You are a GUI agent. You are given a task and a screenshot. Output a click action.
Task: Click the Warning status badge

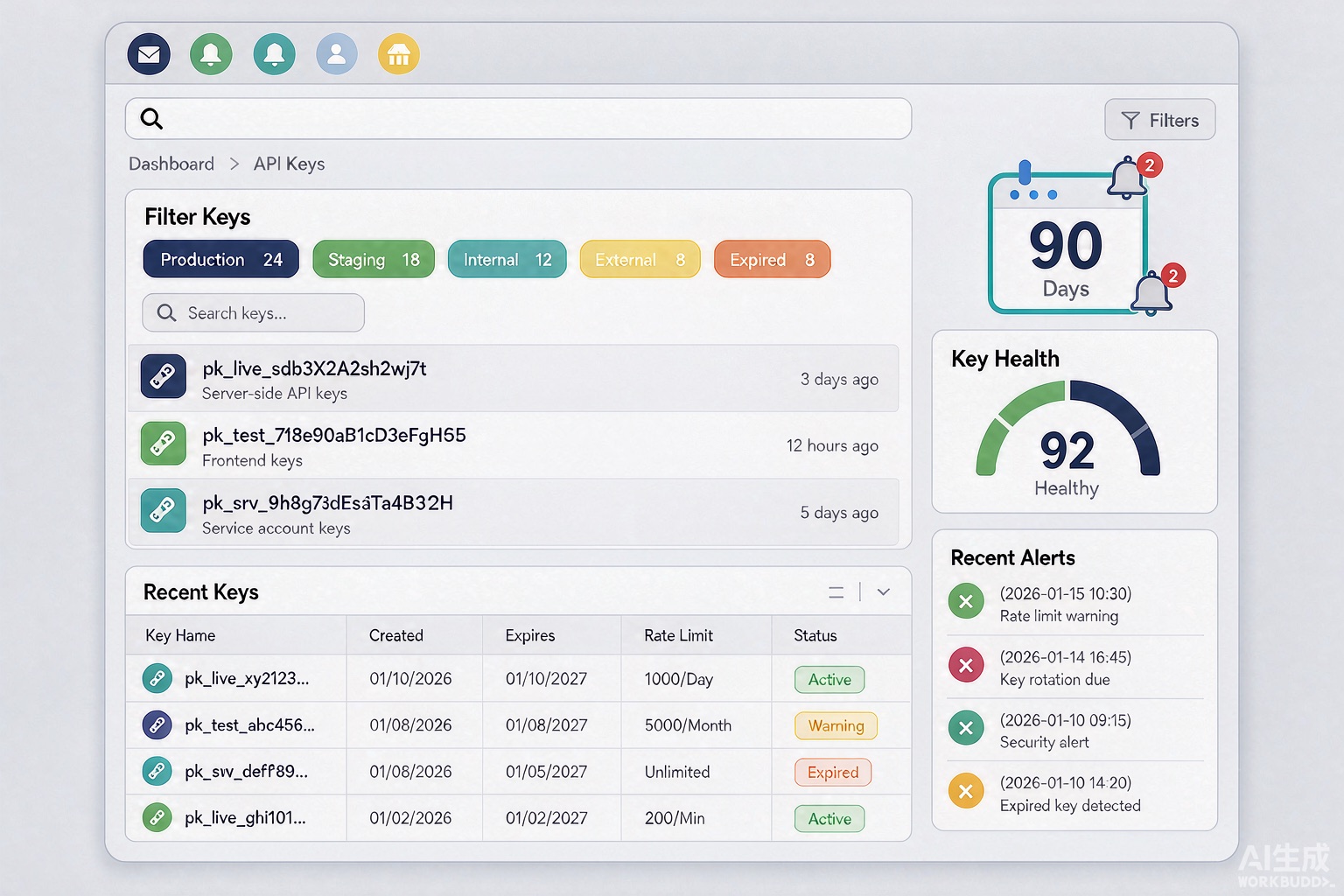(836, 725)
